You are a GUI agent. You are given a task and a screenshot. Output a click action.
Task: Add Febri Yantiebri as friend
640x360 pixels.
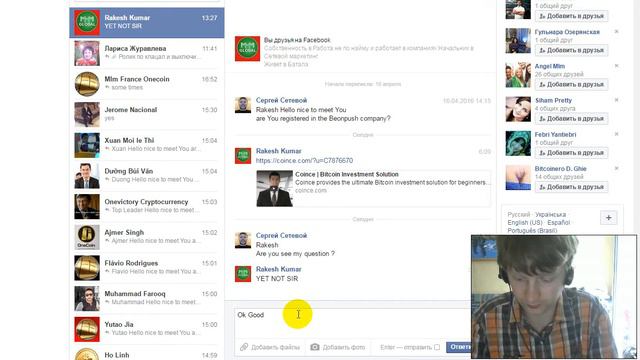pos(571,153)
